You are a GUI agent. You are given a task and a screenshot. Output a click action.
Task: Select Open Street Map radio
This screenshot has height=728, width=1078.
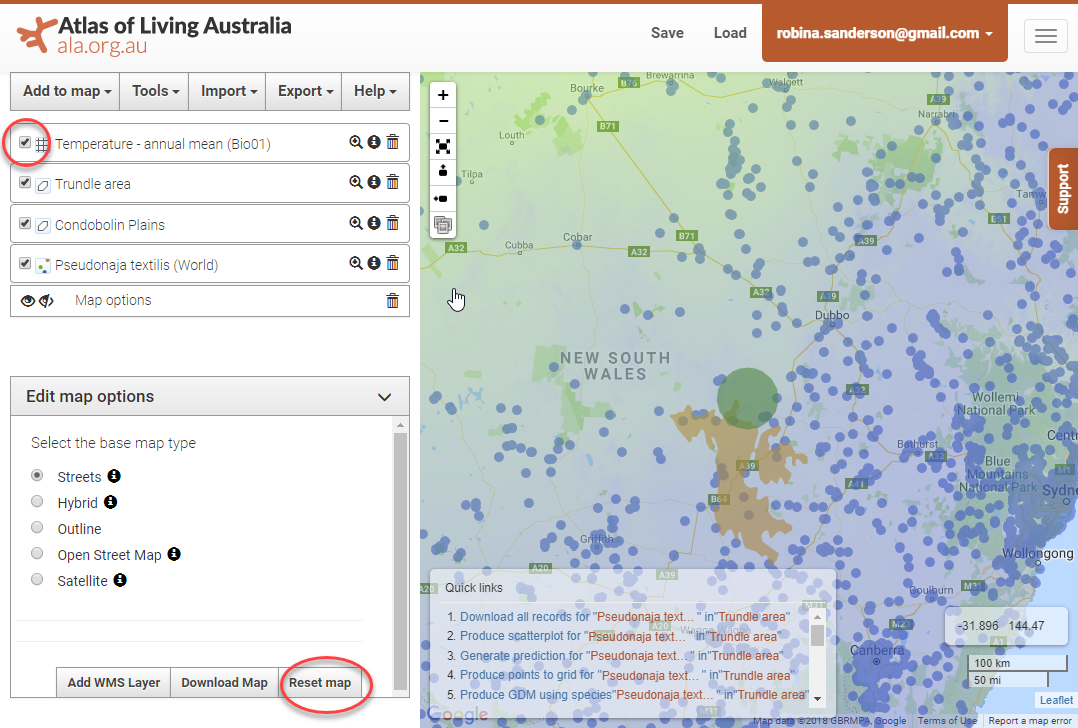coord(37,553)
